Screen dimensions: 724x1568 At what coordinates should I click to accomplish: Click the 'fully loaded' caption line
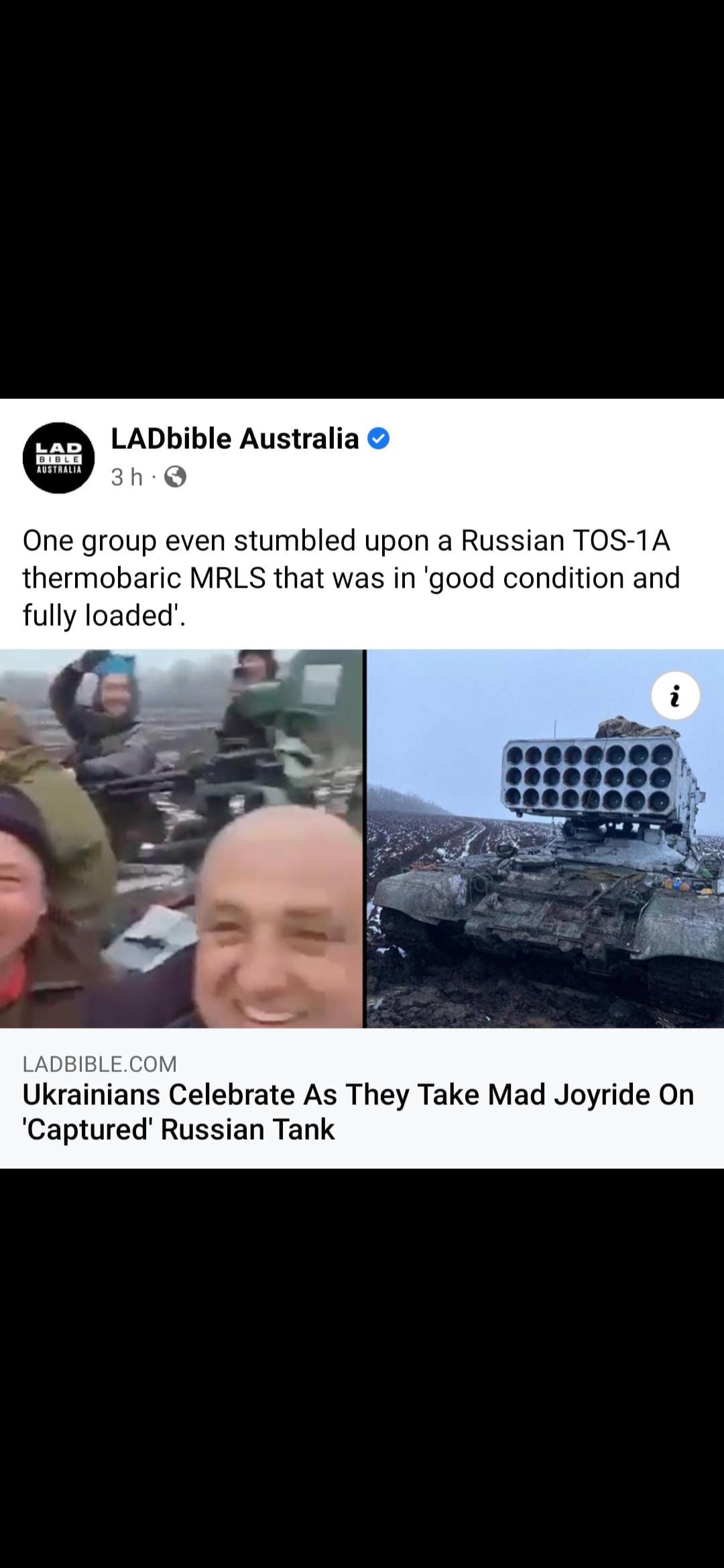[x=104, y=615]
